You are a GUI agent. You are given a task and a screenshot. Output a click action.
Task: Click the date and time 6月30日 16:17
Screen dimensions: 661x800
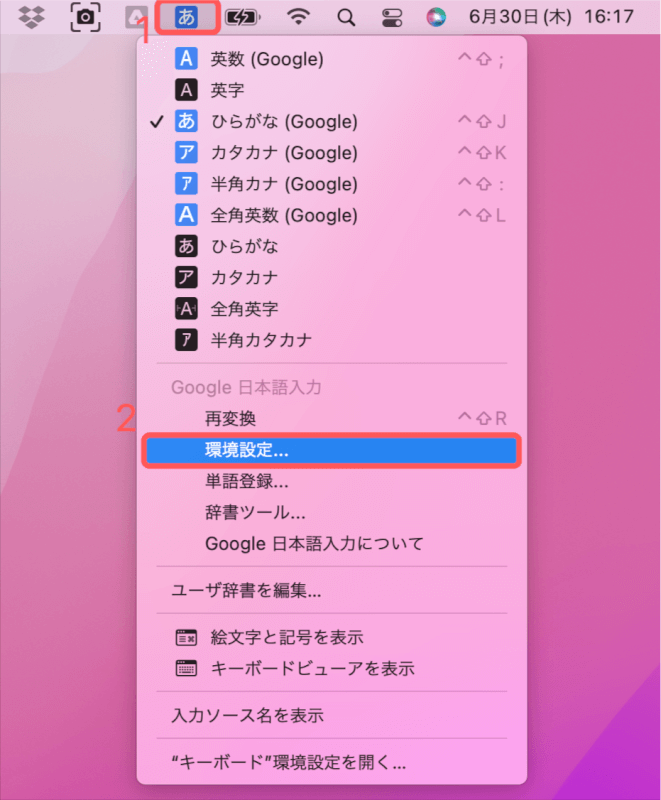coord(551,17)
